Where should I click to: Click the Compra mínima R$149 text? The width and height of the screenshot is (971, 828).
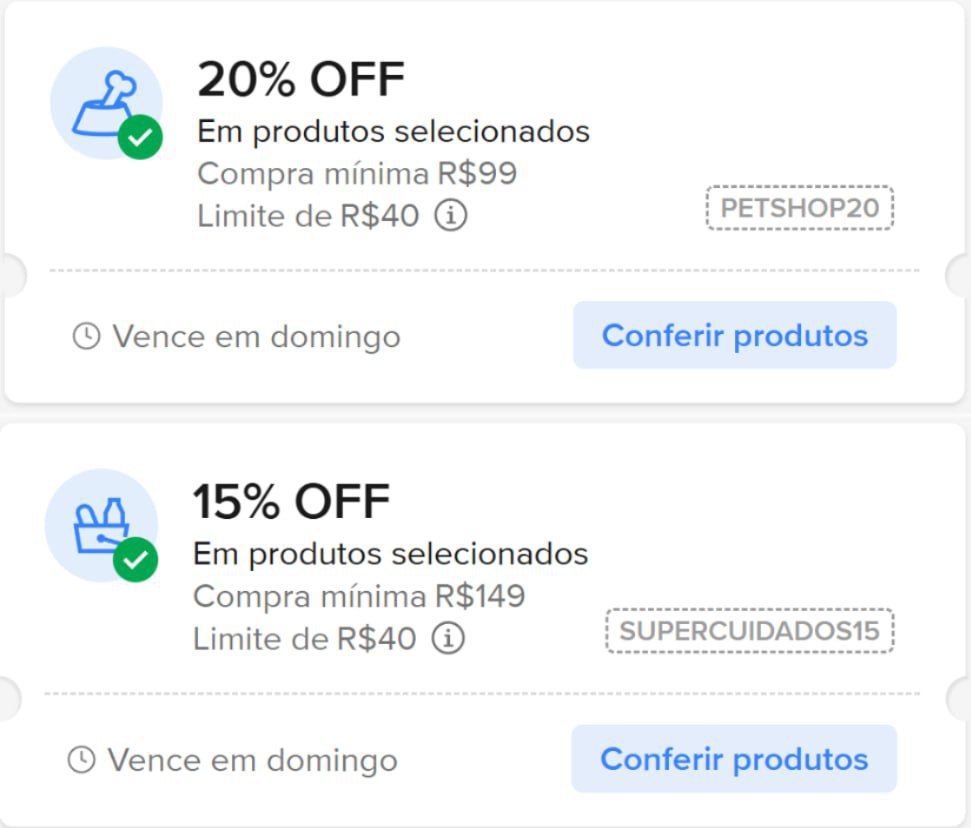[x=359, y=597]
